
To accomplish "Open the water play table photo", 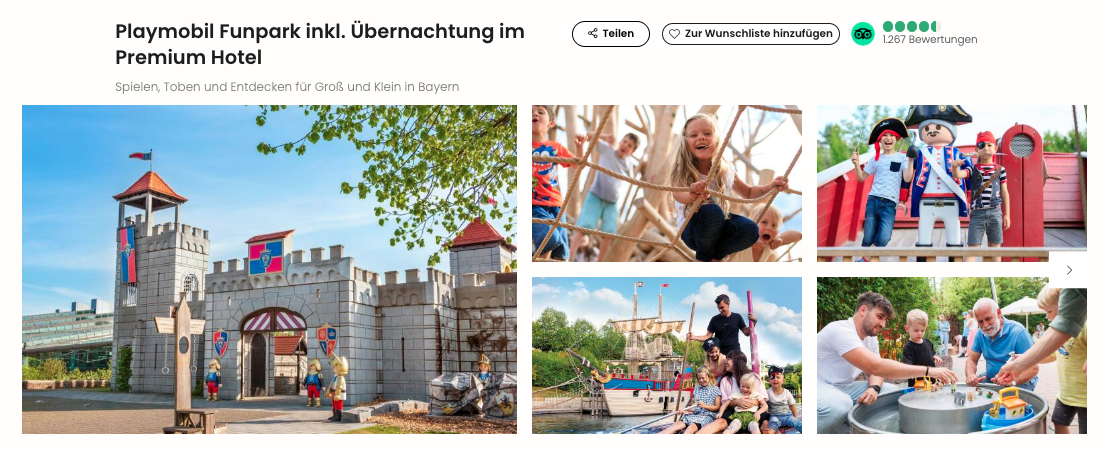I will click(952, 355).
